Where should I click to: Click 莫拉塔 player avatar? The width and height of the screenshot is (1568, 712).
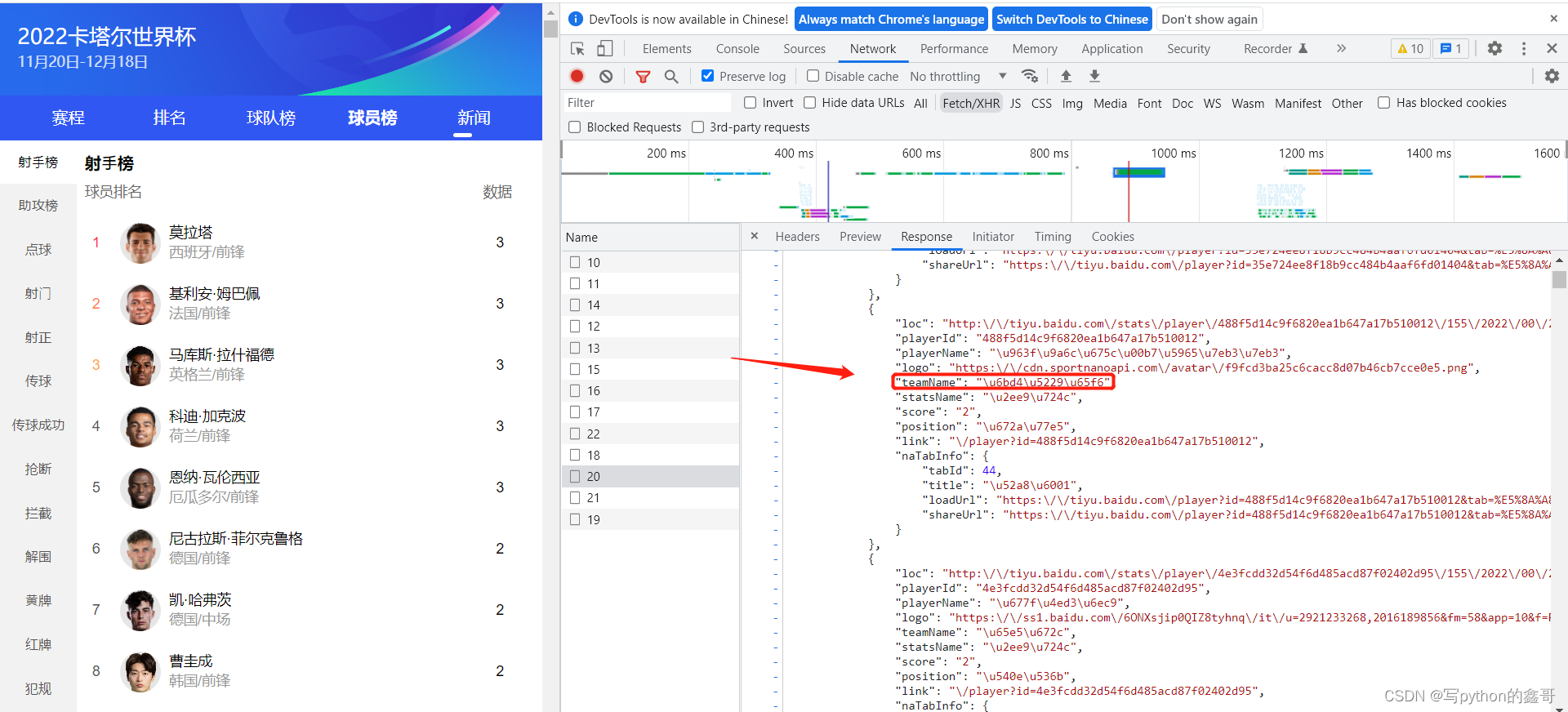[140, 243]
